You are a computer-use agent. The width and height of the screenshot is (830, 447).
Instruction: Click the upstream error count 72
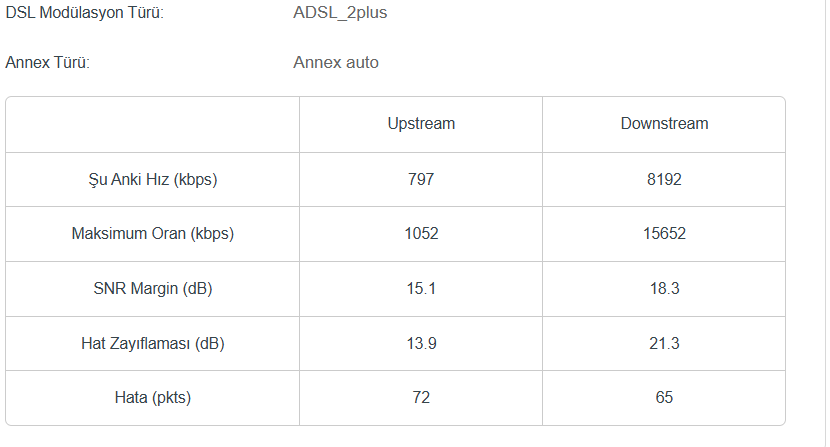tap(421, 397)
